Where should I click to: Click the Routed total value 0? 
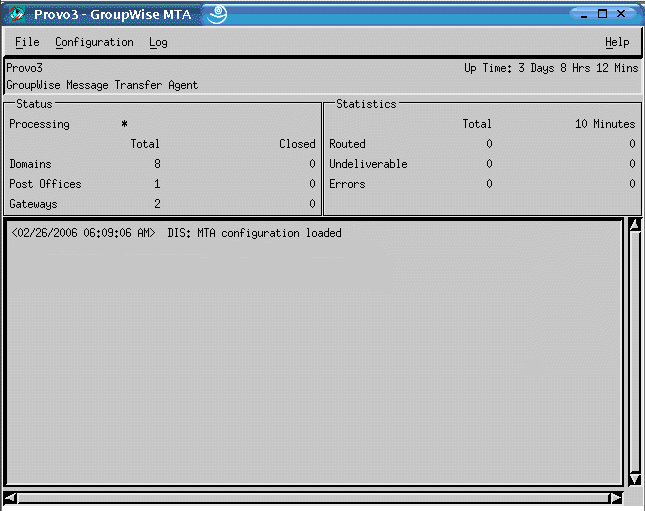[489, 144]
